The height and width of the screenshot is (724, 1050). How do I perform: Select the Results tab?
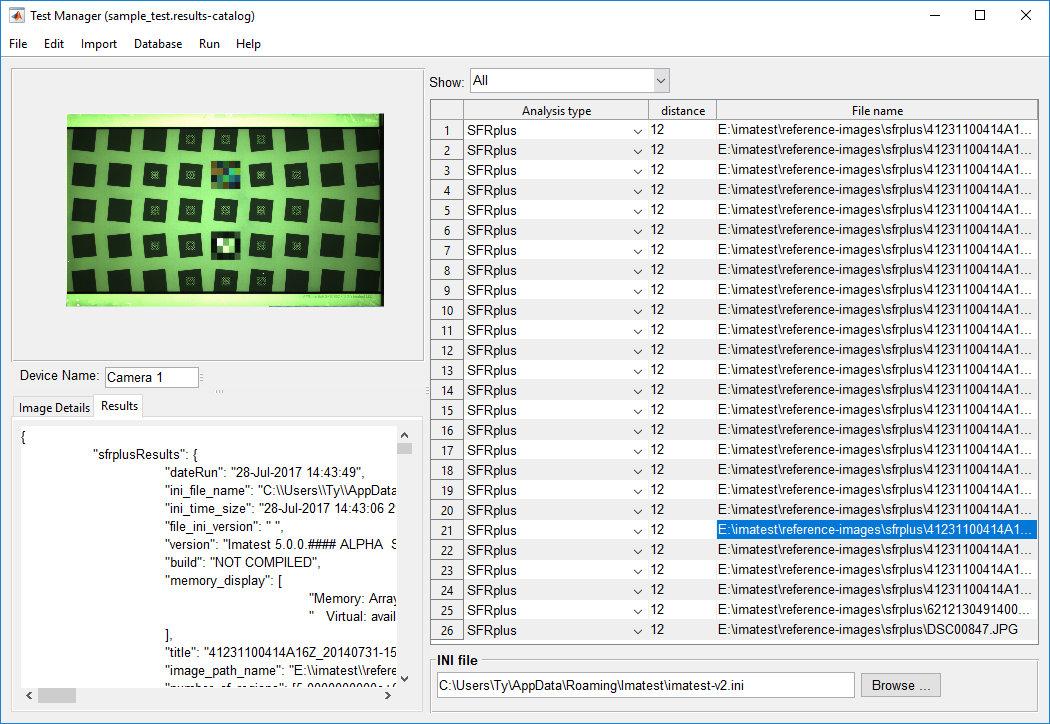pyautogui.click(x=119, y=406)
